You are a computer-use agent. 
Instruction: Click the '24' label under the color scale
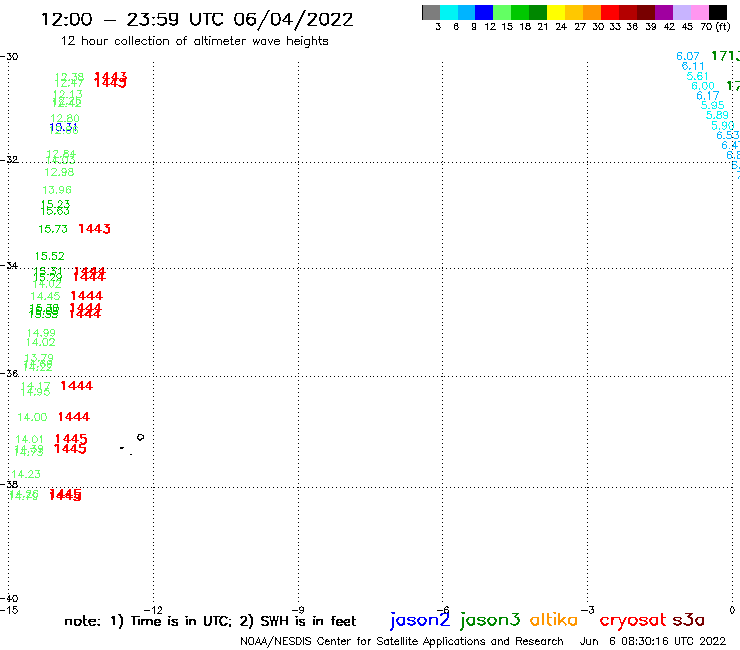click(x=561, y=26)
